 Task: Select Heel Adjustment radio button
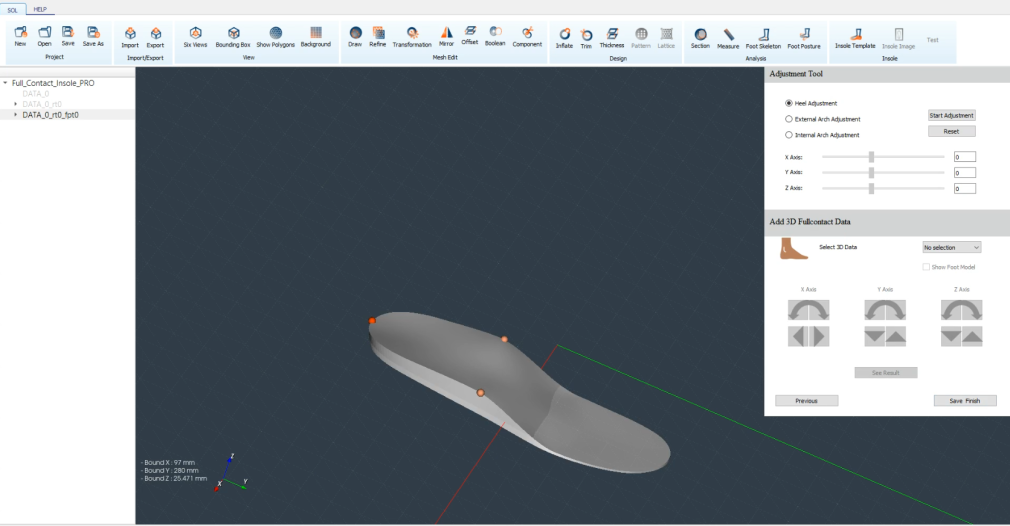tap(789, 103)
